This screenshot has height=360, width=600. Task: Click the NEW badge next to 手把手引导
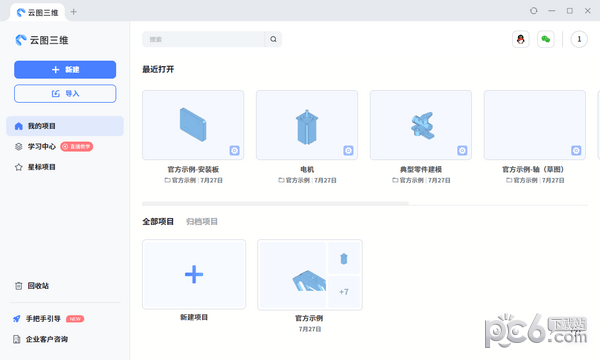point(75,319)
